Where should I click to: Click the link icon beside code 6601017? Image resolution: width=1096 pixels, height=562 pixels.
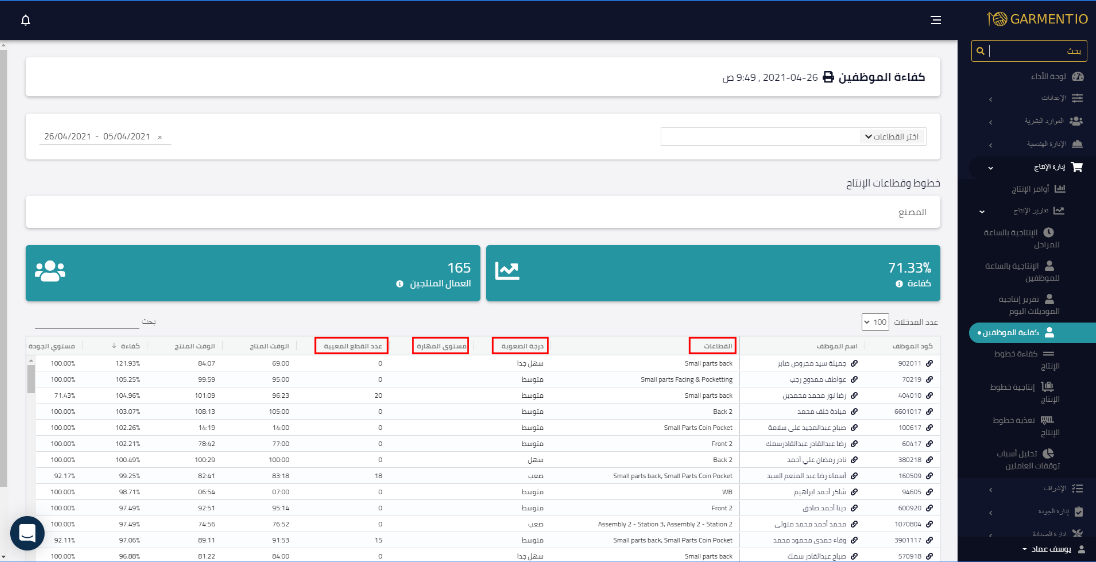click(929, 412)
